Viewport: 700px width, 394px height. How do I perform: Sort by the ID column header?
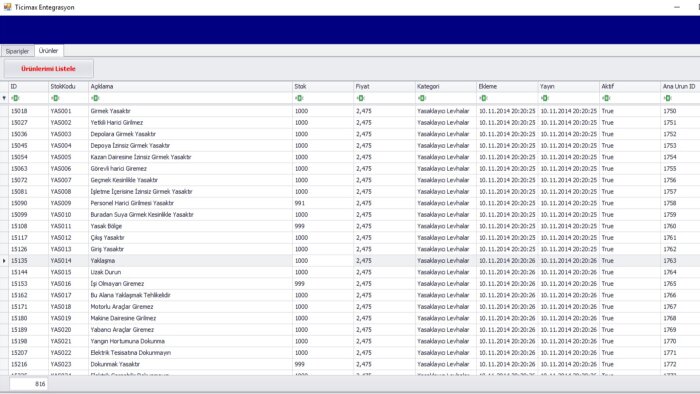click(x=29, y=87)
